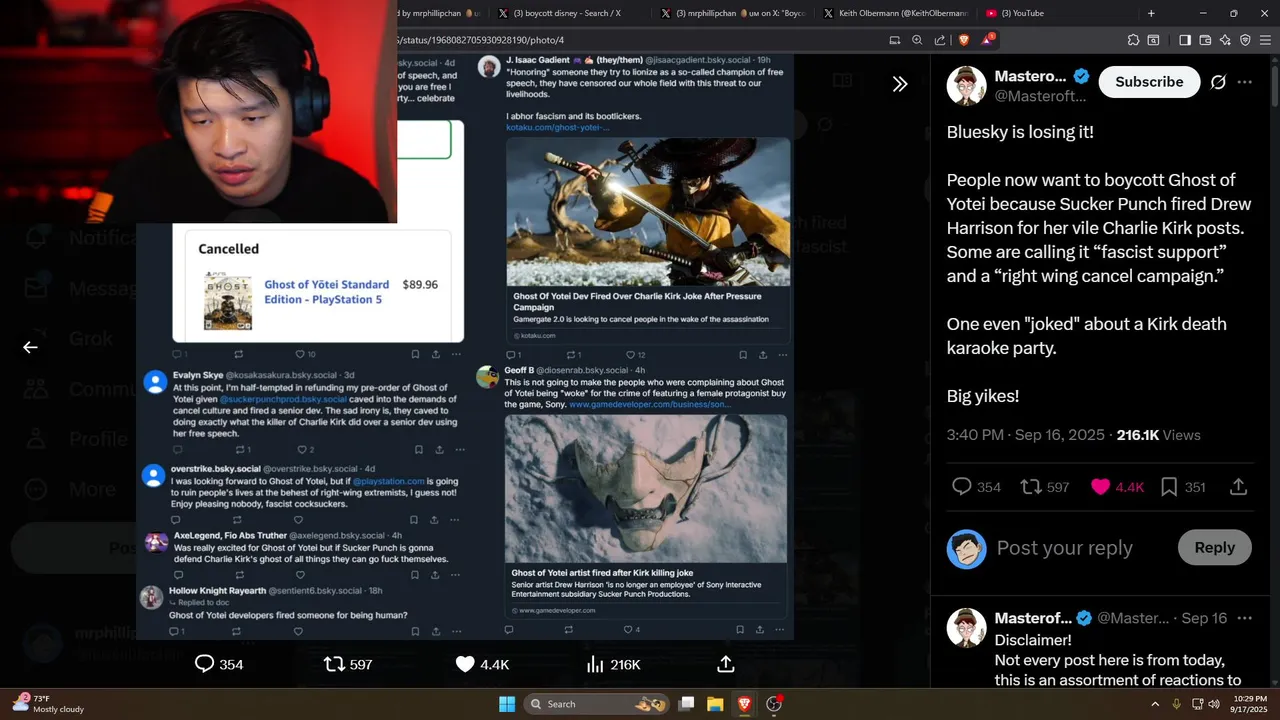Open the Brave VPN shield icon
The image size is (1280, 720).
tap(1245, 40)
